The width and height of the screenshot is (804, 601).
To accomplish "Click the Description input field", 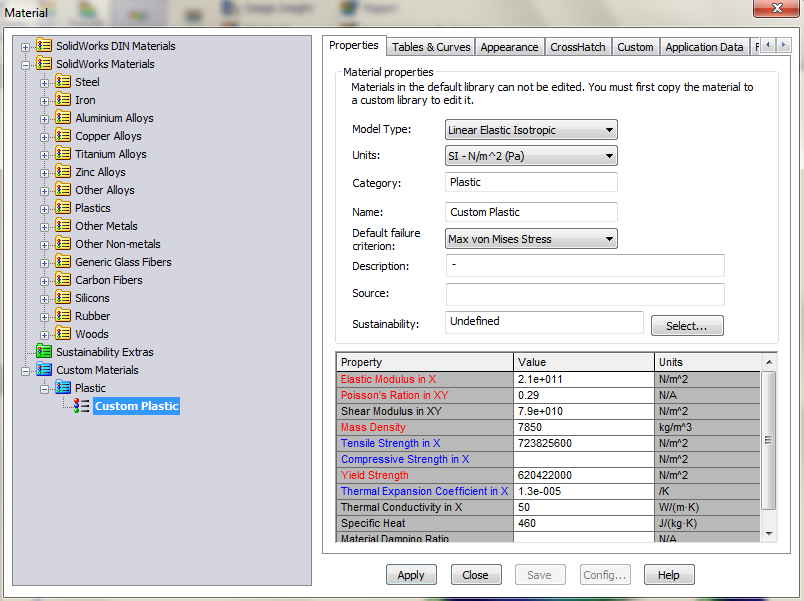I will [x=584, y=266].
